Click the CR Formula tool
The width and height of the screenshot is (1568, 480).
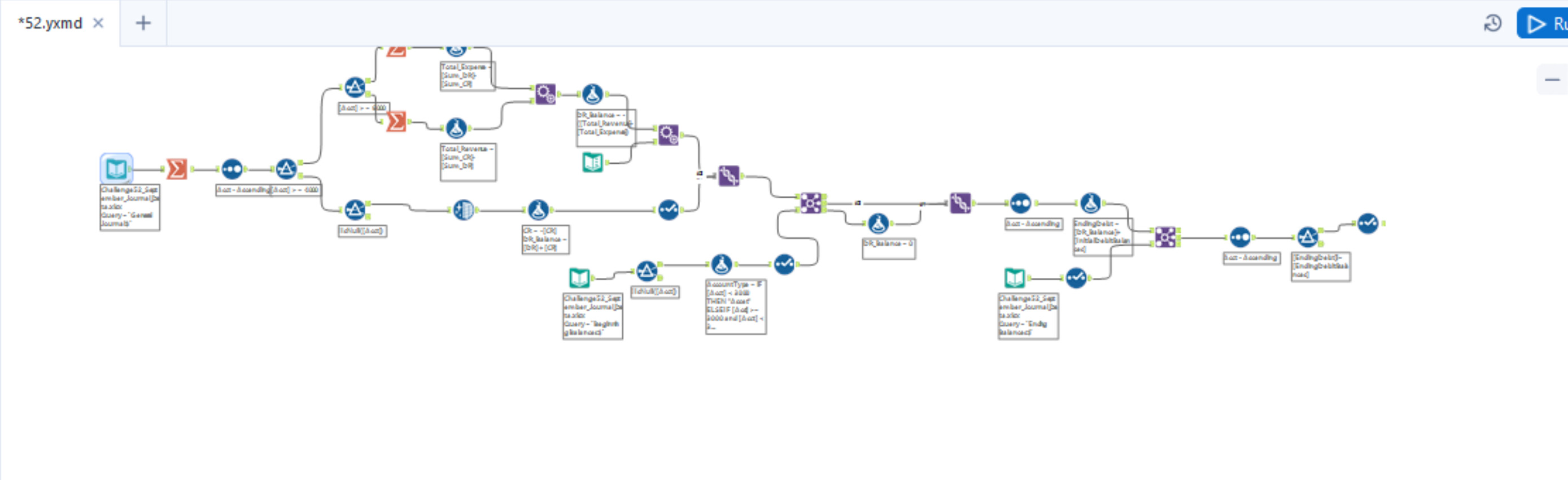tap(538, 210)
